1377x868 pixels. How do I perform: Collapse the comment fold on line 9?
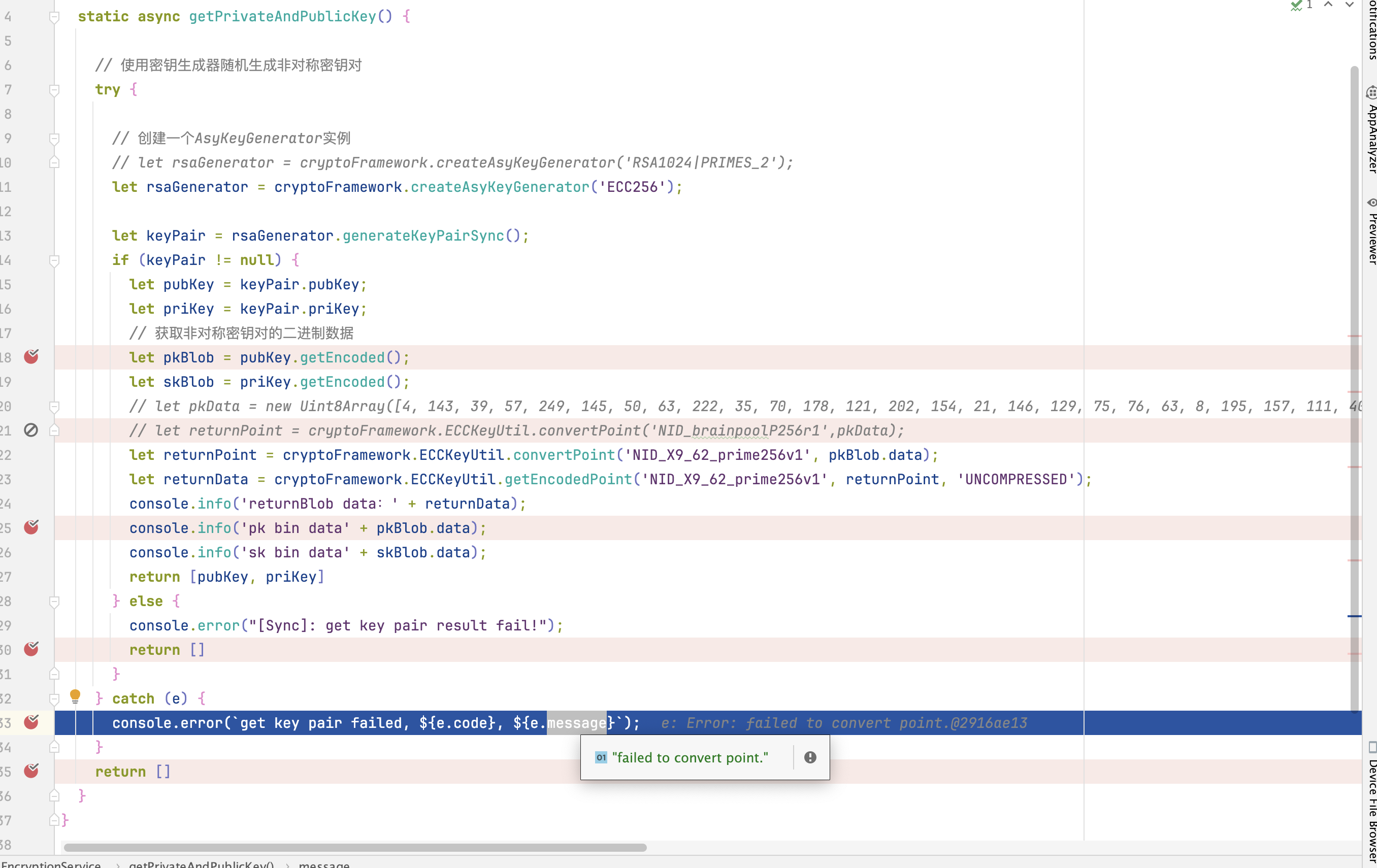click(54, 139)
